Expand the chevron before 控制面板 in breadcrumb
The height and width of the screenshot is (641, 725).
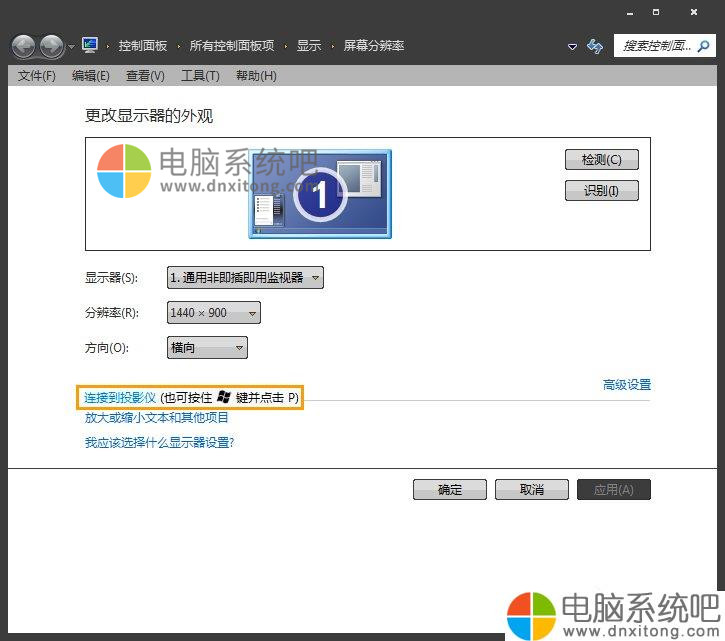(x=108, y=46)
